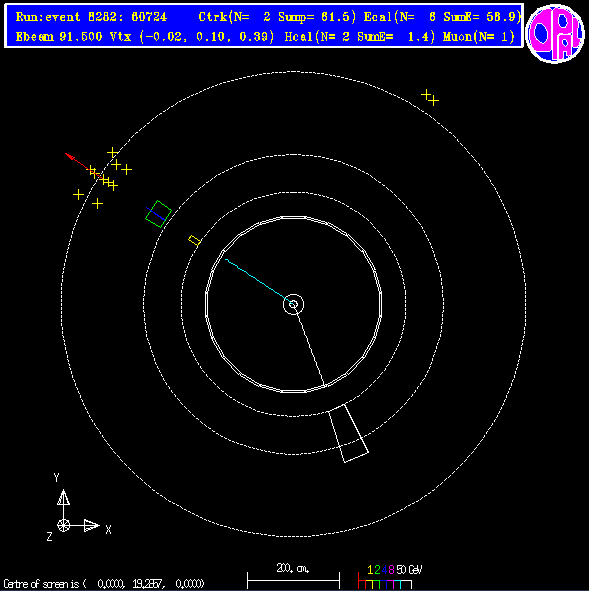The height and width of the screenshot is (591, 589).
Task: Click the central vertex circle
Action: point(293,304)
